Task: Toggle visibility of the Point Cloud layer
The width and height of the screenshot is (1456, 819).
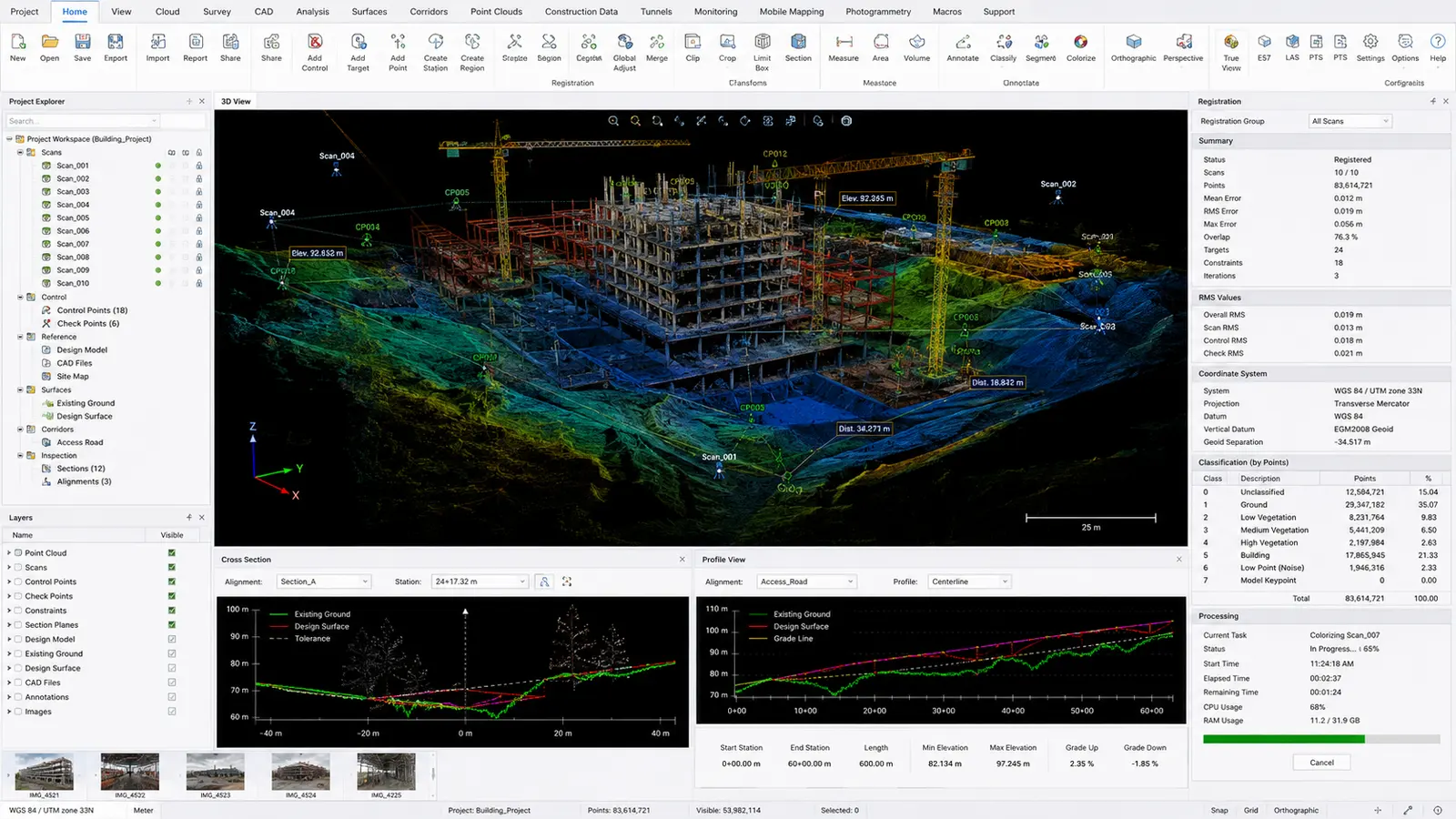Action: [x=172, y=553]
